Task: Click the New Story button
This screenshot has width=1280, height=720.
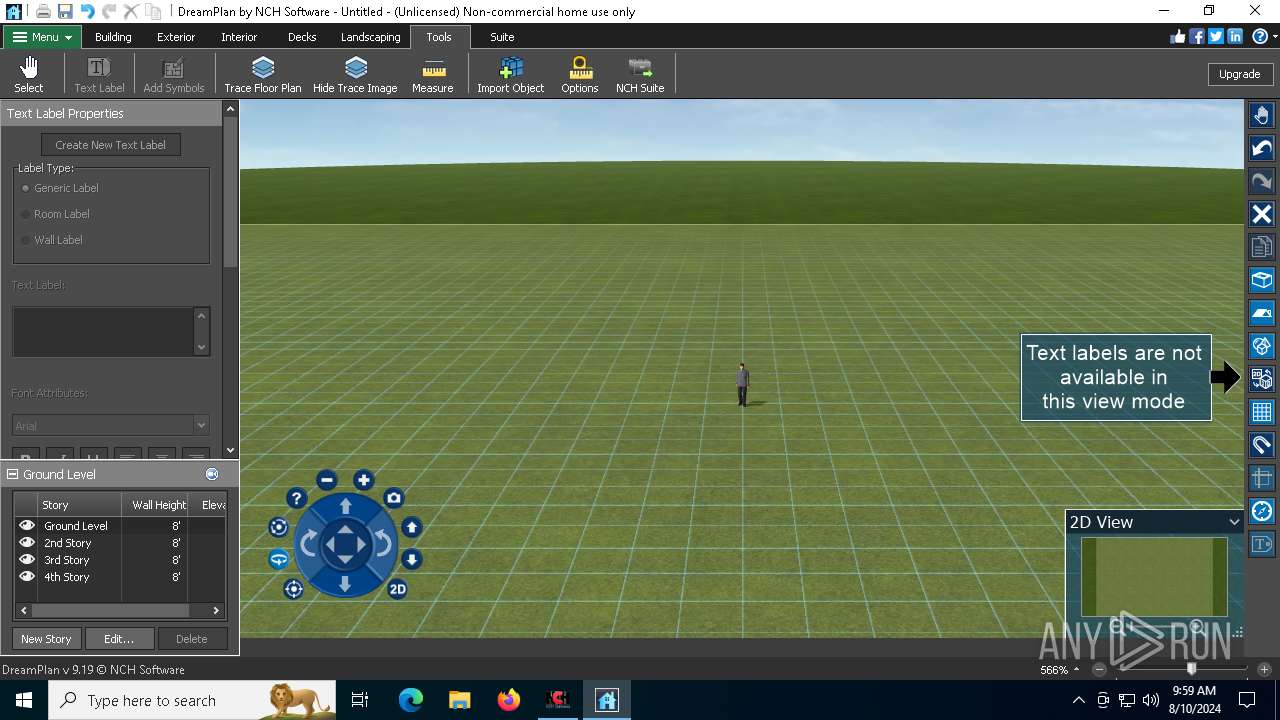Action: [46, 639]
